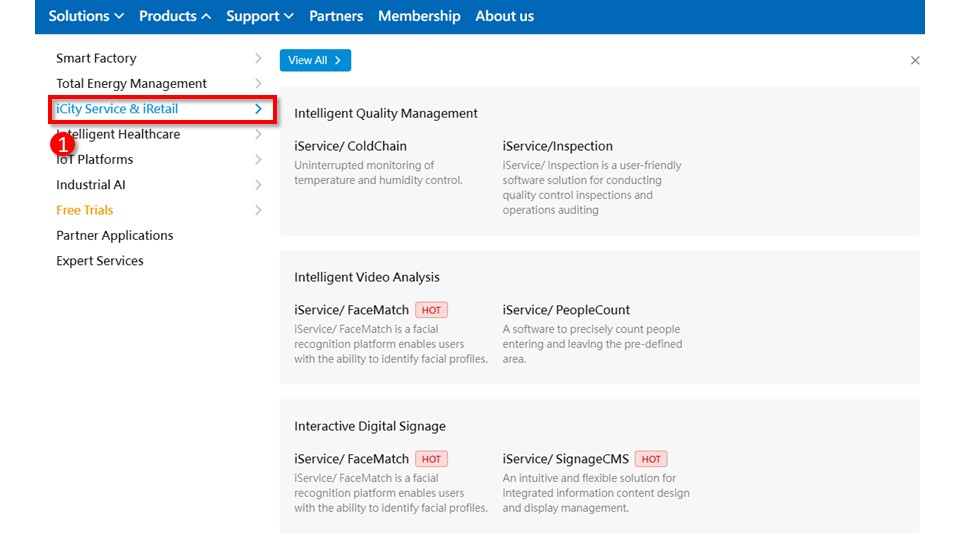Open iService/ ColdChain product link
The height and width of the screenshot is (540, 960).
pyautogui.click(x=350, y=146)
